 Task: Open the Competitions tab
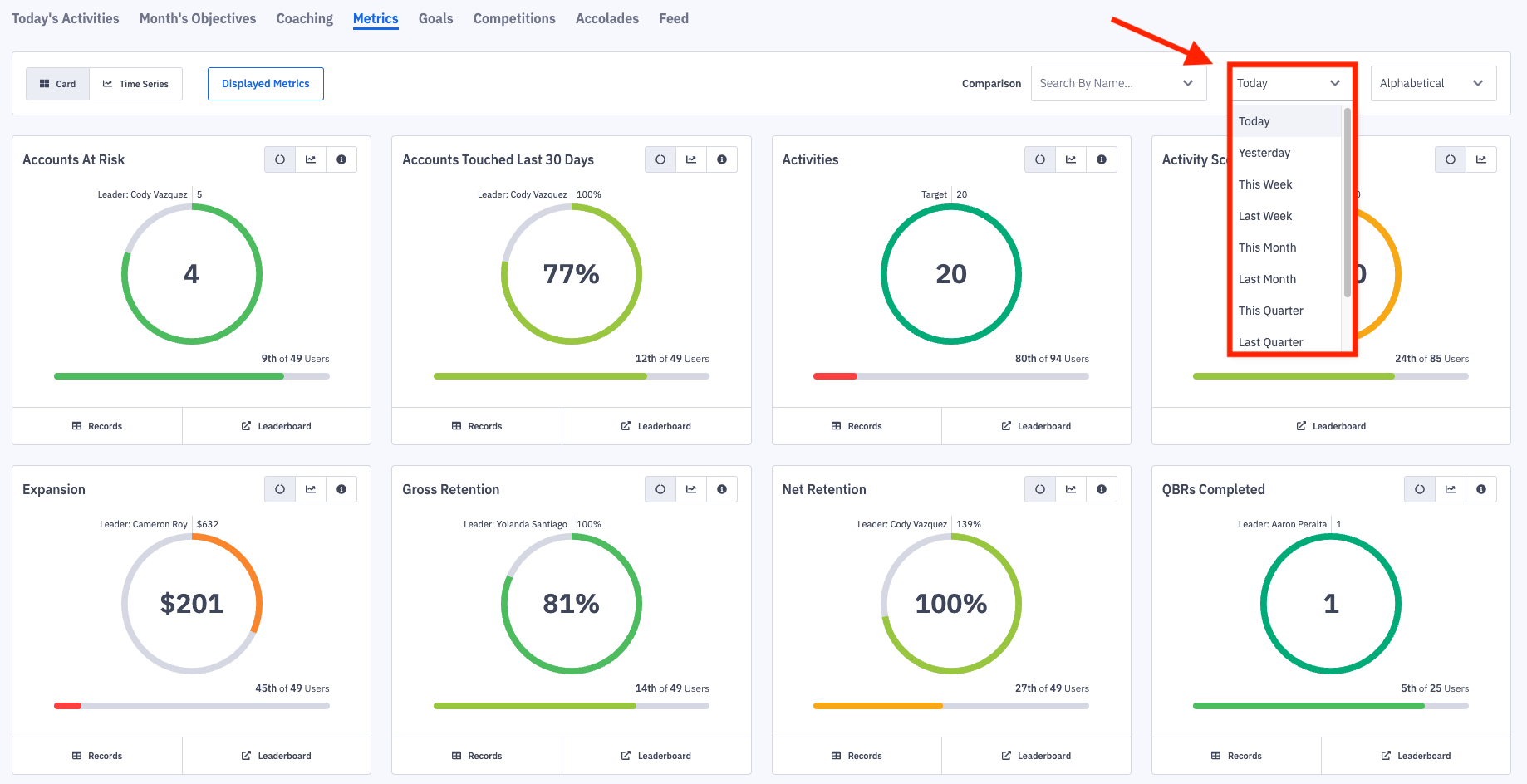(x=514, y=18)
